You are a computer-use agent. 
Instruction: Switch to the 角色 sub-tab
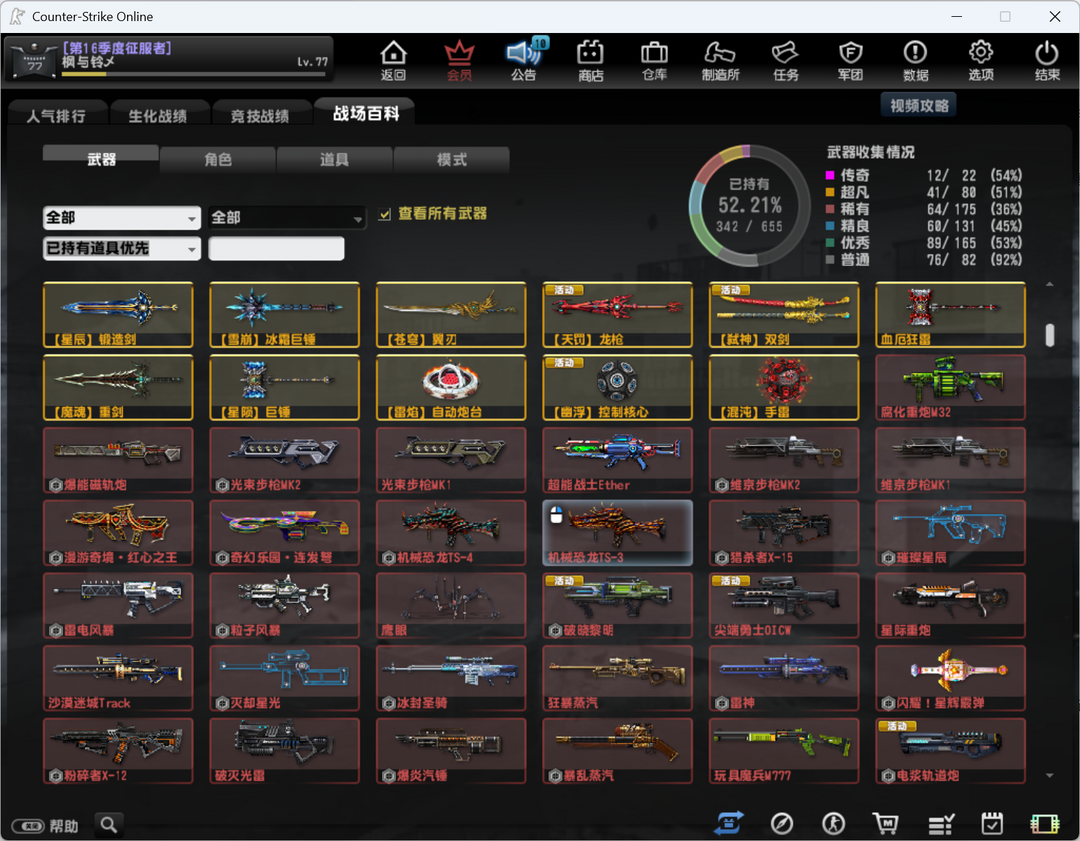(x=218, y=160)
